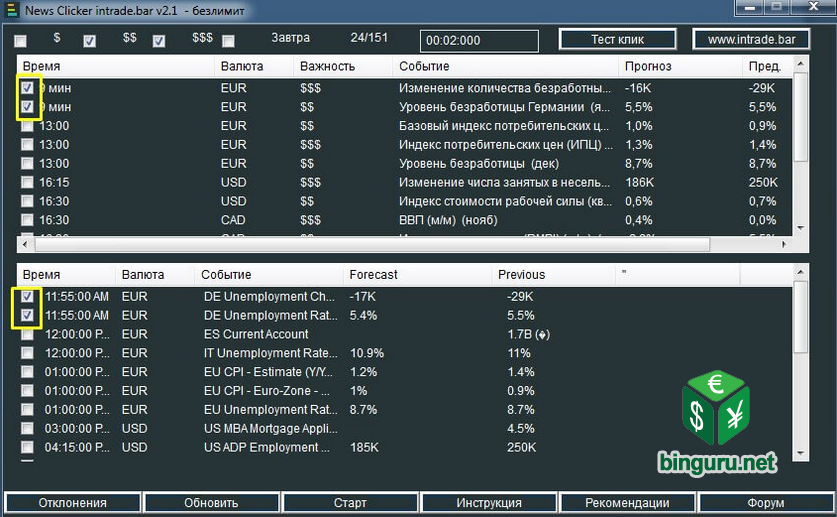The width and height of the screenshot is (837, 517).
Task: Uncheck row 'Изменение количества безработны...'
Action: pos(27,88)
